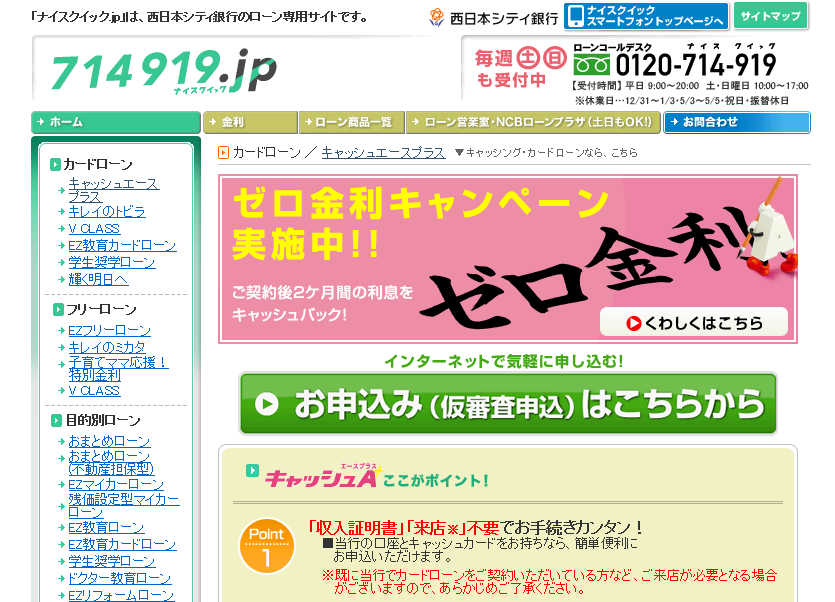Click the くわしくはこちら button
The image size is (835, 602).
point(694,322)
